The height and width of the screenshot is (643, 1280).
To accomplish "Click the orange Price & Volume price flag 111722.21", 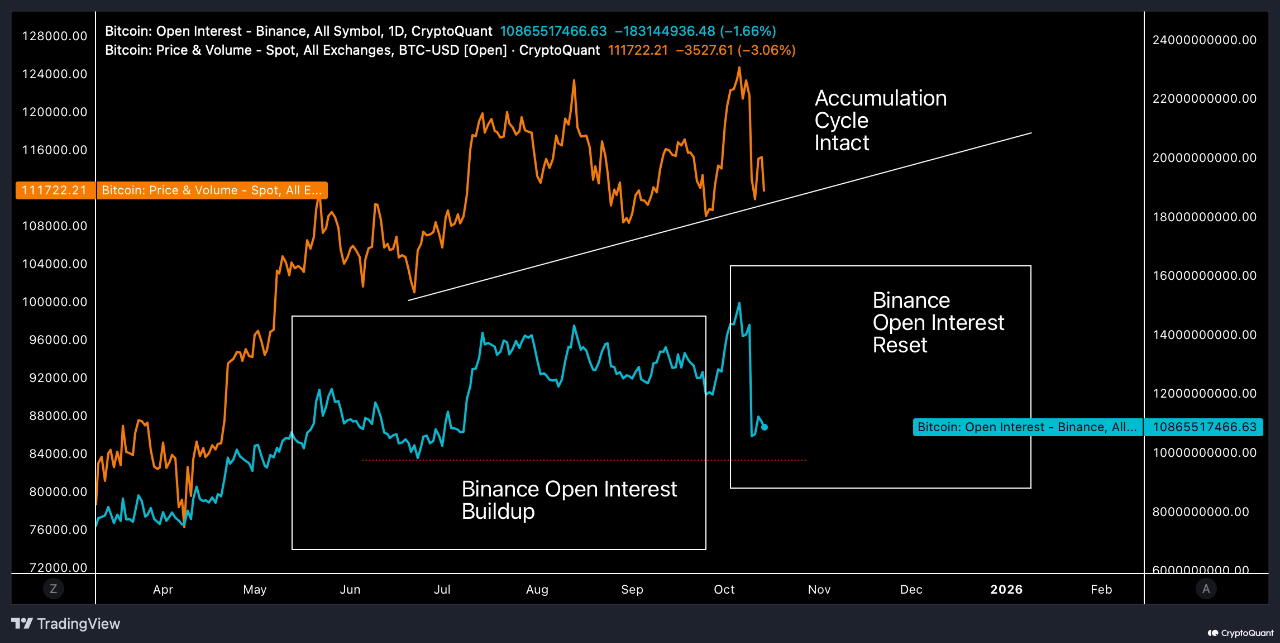I will coord(55,189).
